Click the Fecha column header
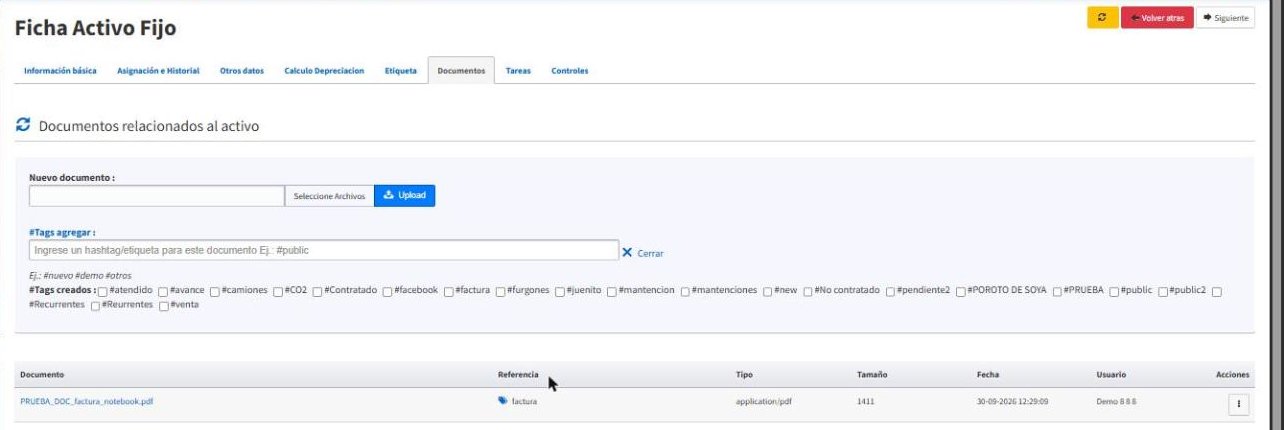1284x430 pixels. (988, 375)
